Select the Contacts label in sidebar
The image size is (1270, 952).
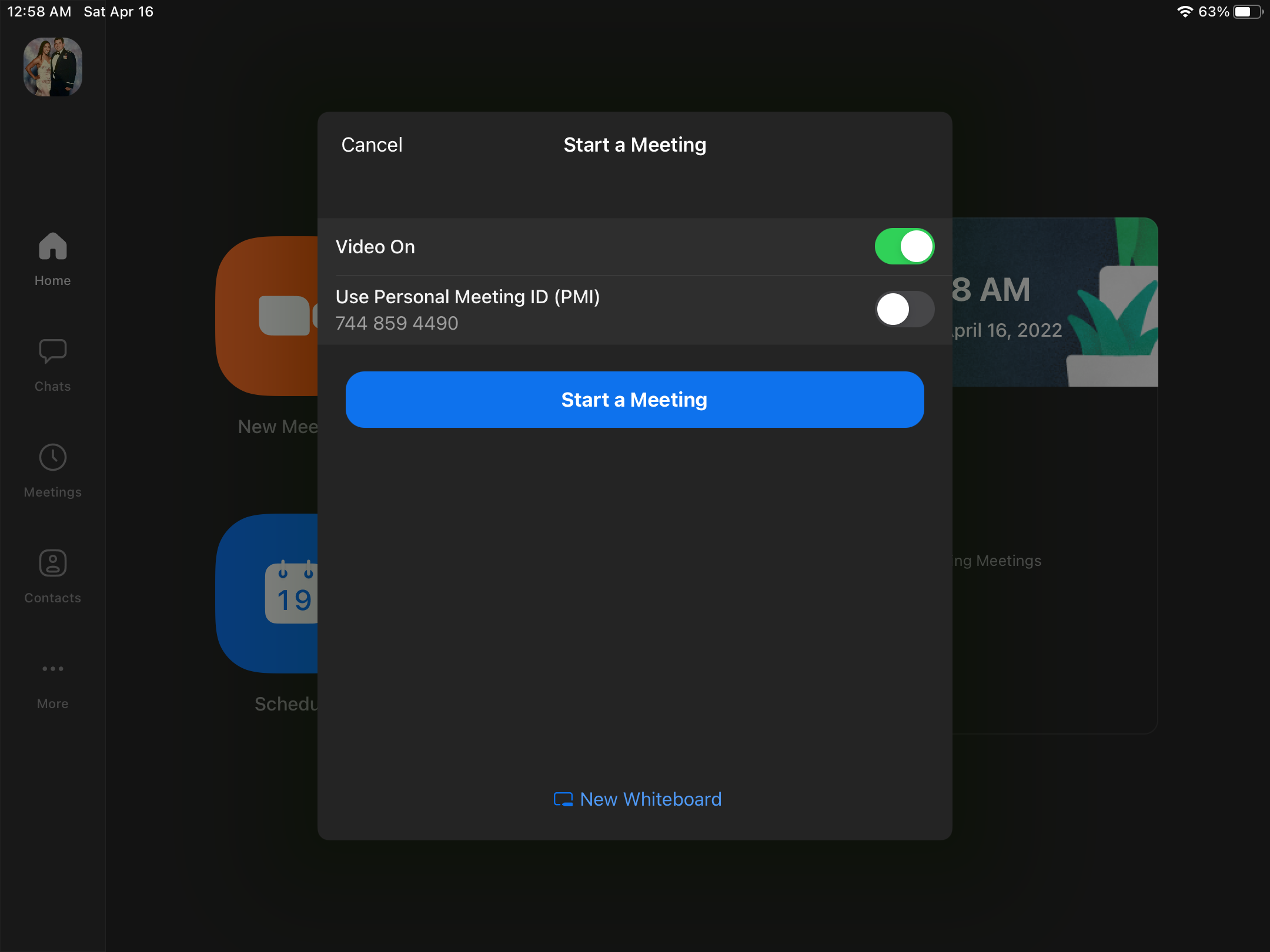53,598
